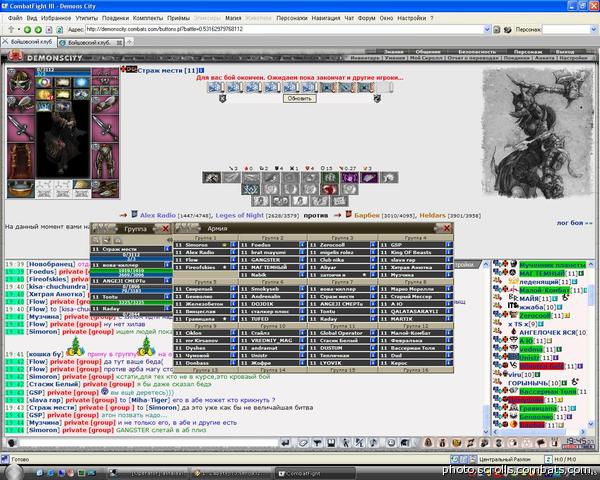Open the address bar dropdown arrow
Viewport: 600px width, 480px height.
pyautogui.click(x=487, y=29)
